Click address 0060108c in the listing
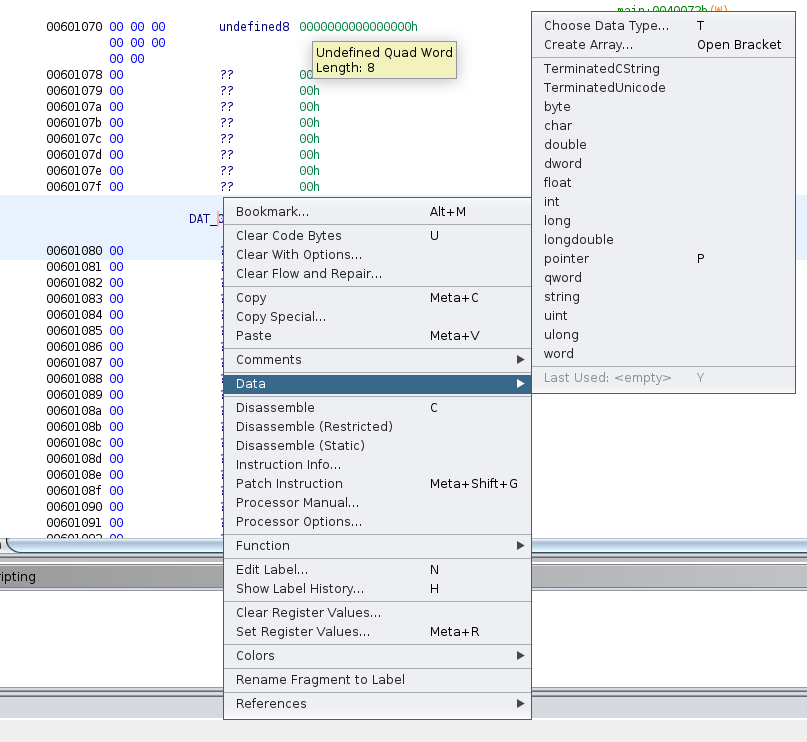The height and width of the screenshot is (742, 807). tap(74, 443)
